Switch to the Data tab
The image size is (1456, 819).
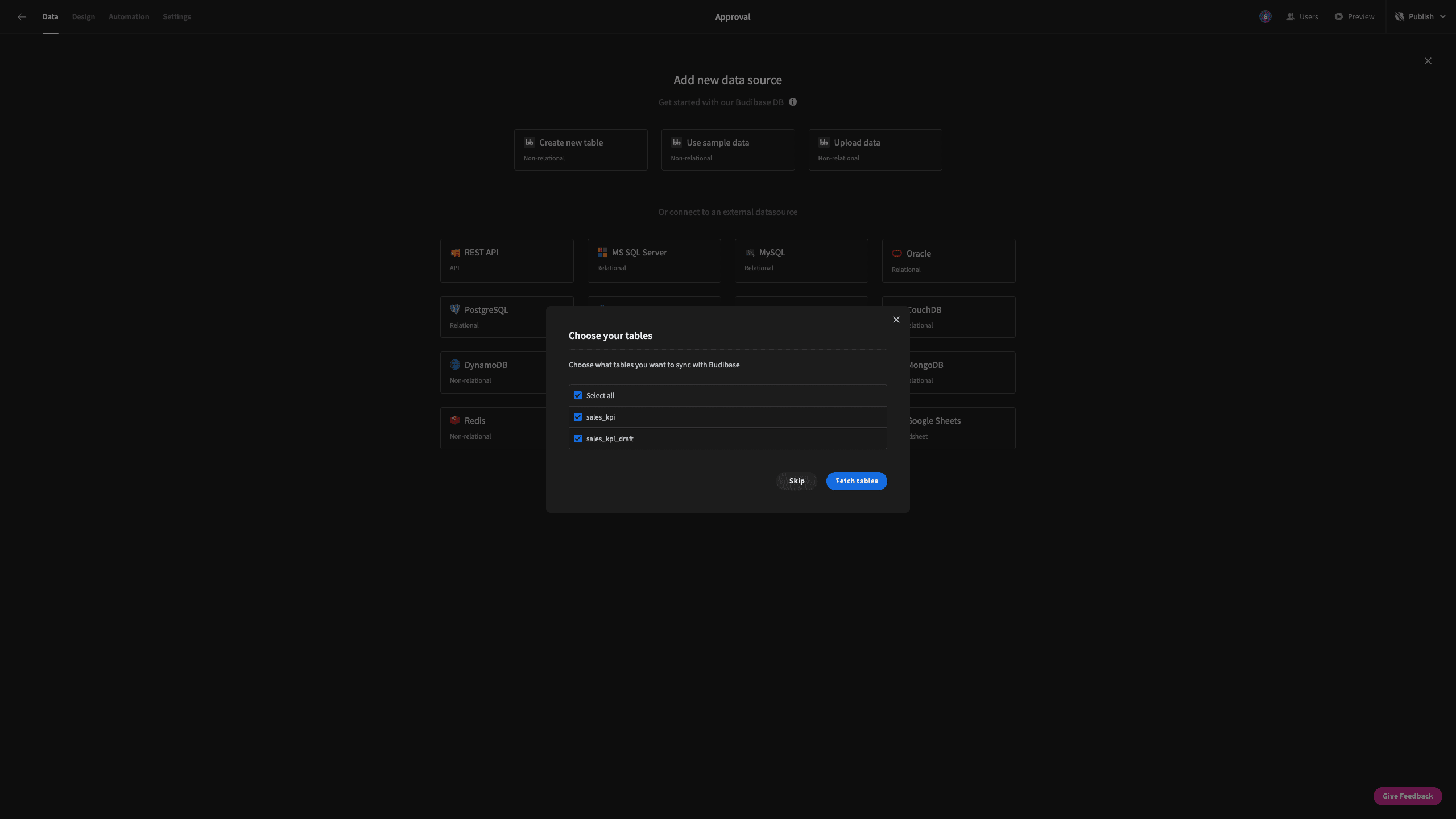click(50, 17)
